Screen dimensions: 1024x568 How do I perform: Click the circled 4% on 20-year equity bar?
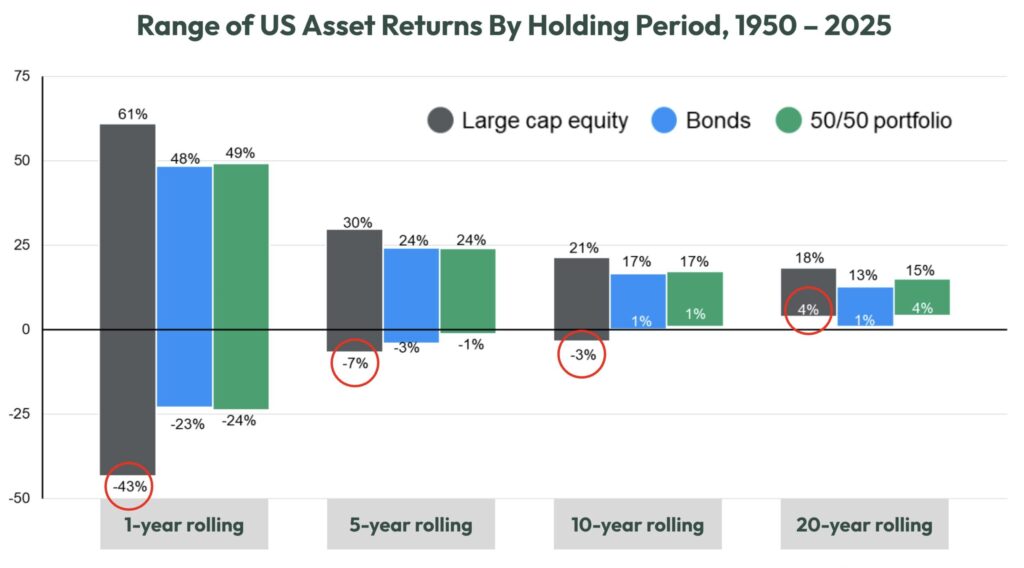pos(808,310)
